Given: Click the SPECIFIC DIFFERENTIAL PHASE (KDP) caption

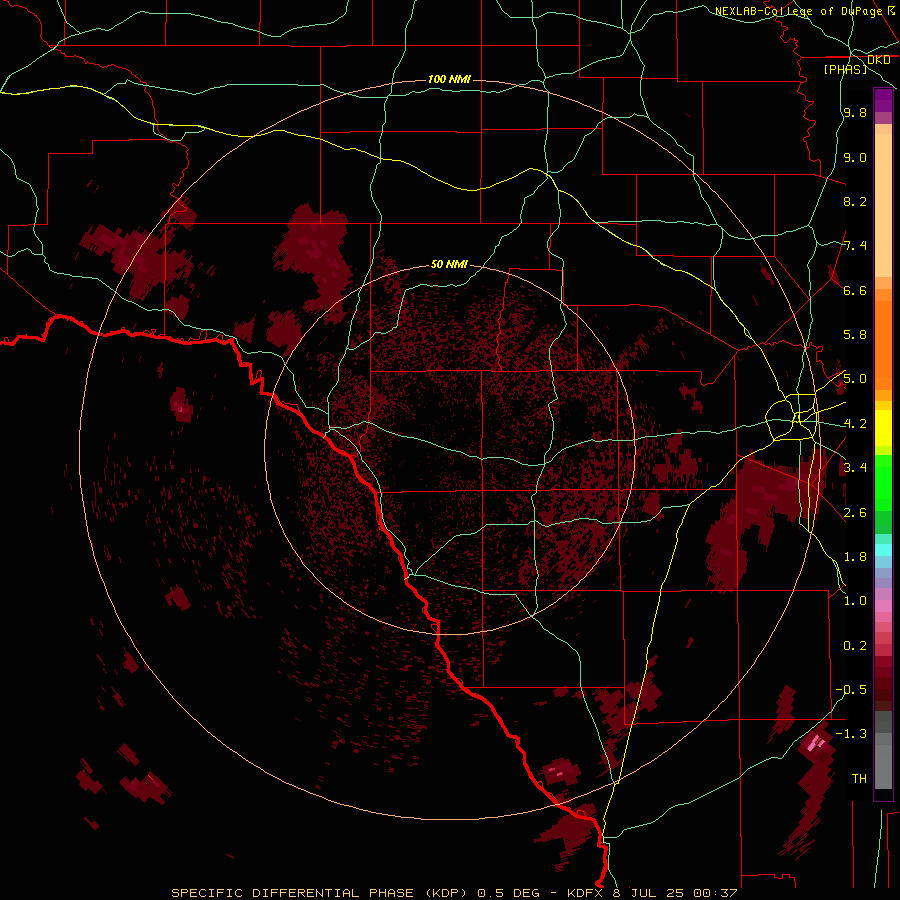Looking at the screenshot, I should [321, 893].
